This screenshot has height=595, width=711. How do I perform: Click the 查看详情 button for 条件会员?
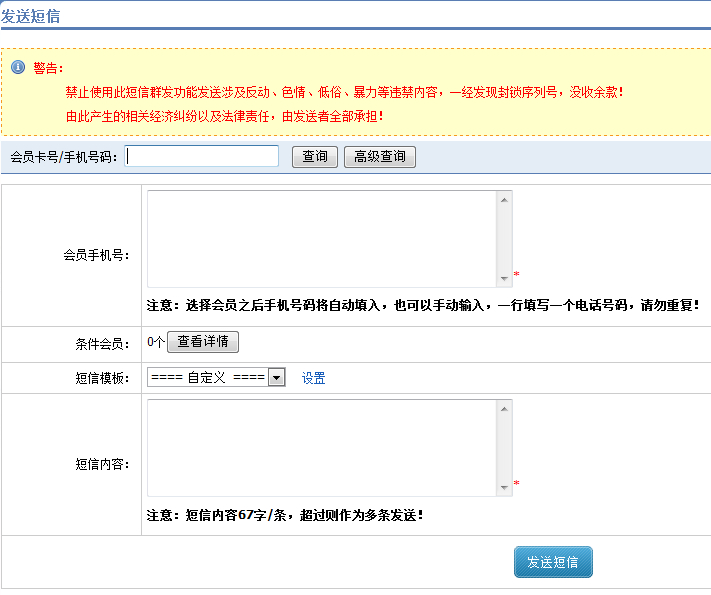(x=203, y=342)
